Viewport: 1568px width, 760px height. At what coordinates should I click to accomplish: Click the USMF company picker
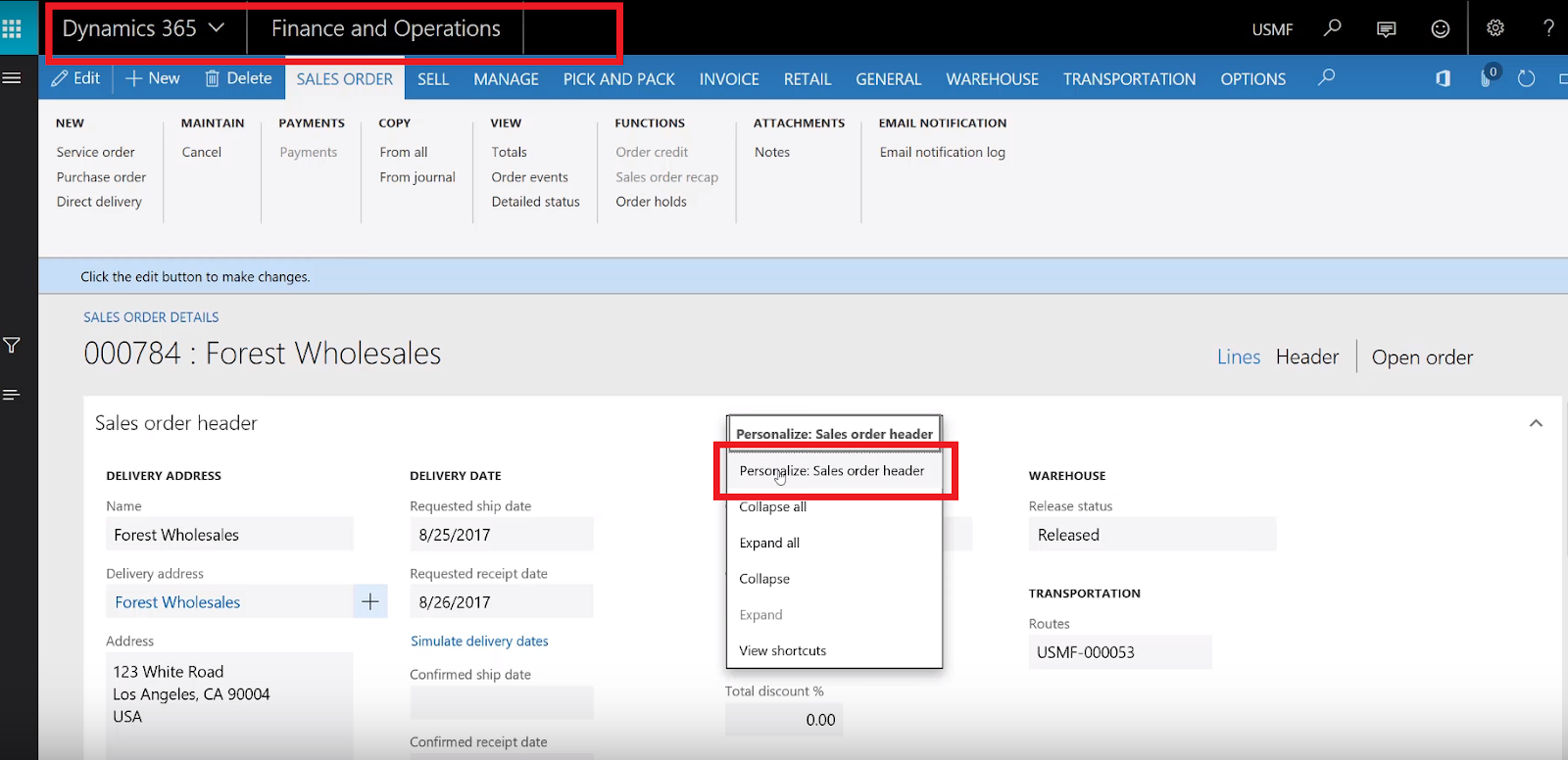click(1272, 29)
